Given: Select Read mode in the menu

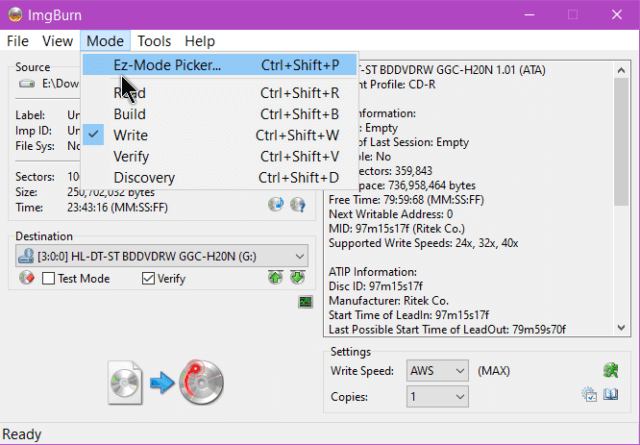Looking at the screenshot, I should pyautogui.click(x=220, y=93).
